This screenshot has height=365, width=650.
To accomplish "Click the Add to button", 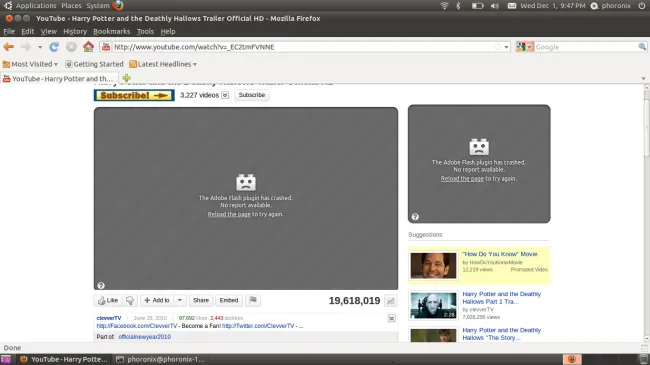I will [157, 300].
